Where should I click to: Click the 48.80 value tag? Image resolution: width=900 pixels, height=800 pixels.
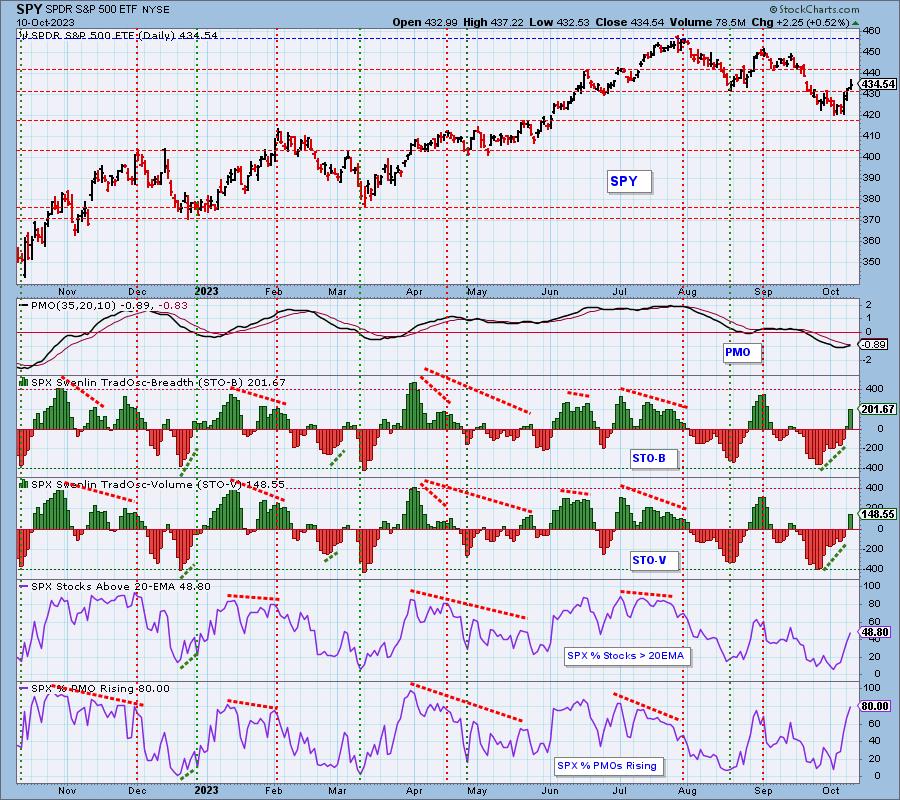coord(875,632)
